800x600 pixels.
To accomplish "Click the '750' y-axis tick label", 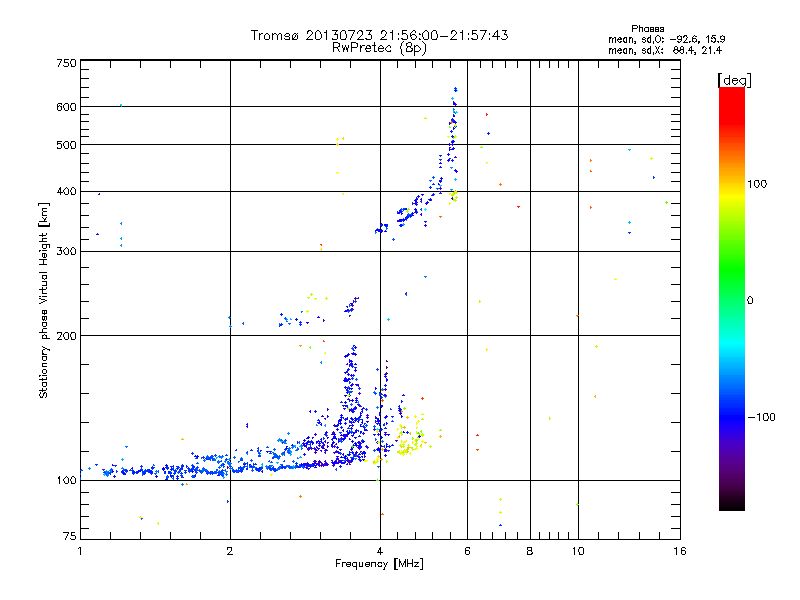I will point(66,63).
